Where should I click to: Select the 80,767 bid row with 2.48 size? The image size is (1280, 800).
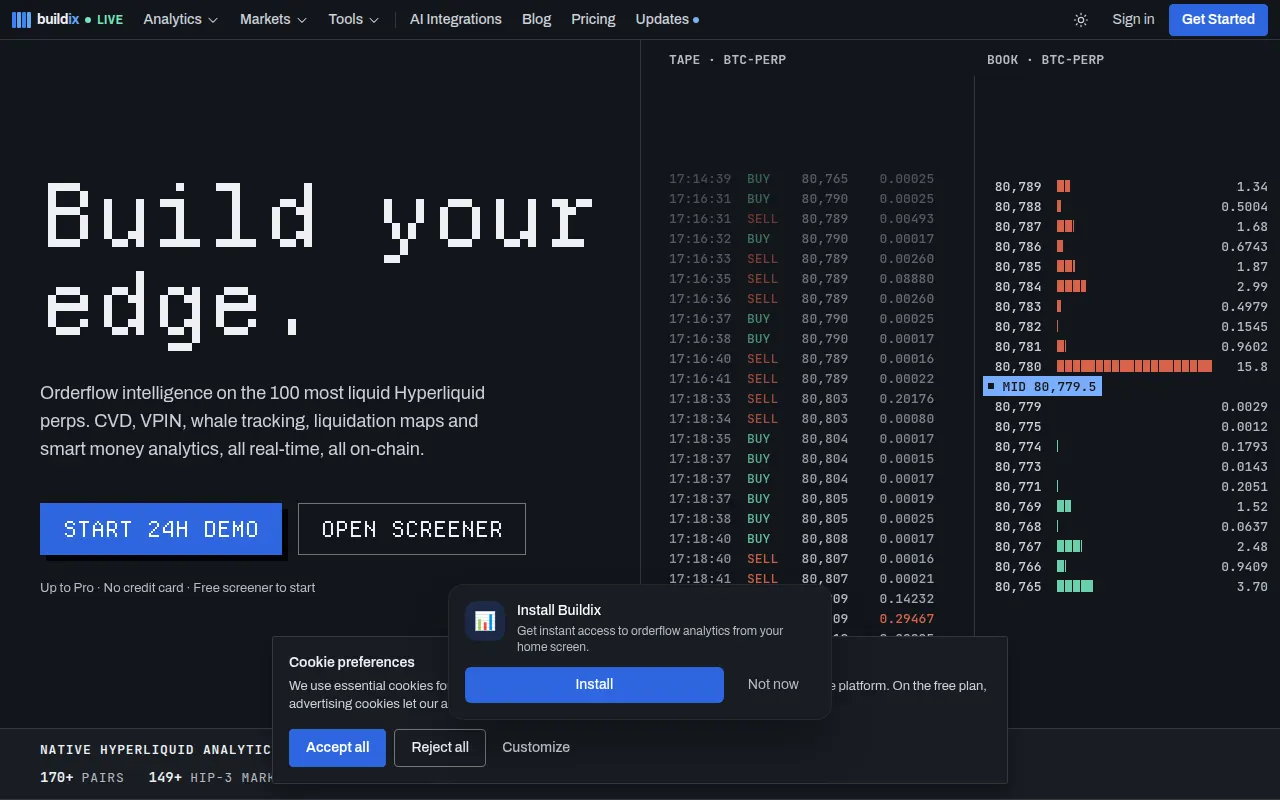click(1131, 547)
